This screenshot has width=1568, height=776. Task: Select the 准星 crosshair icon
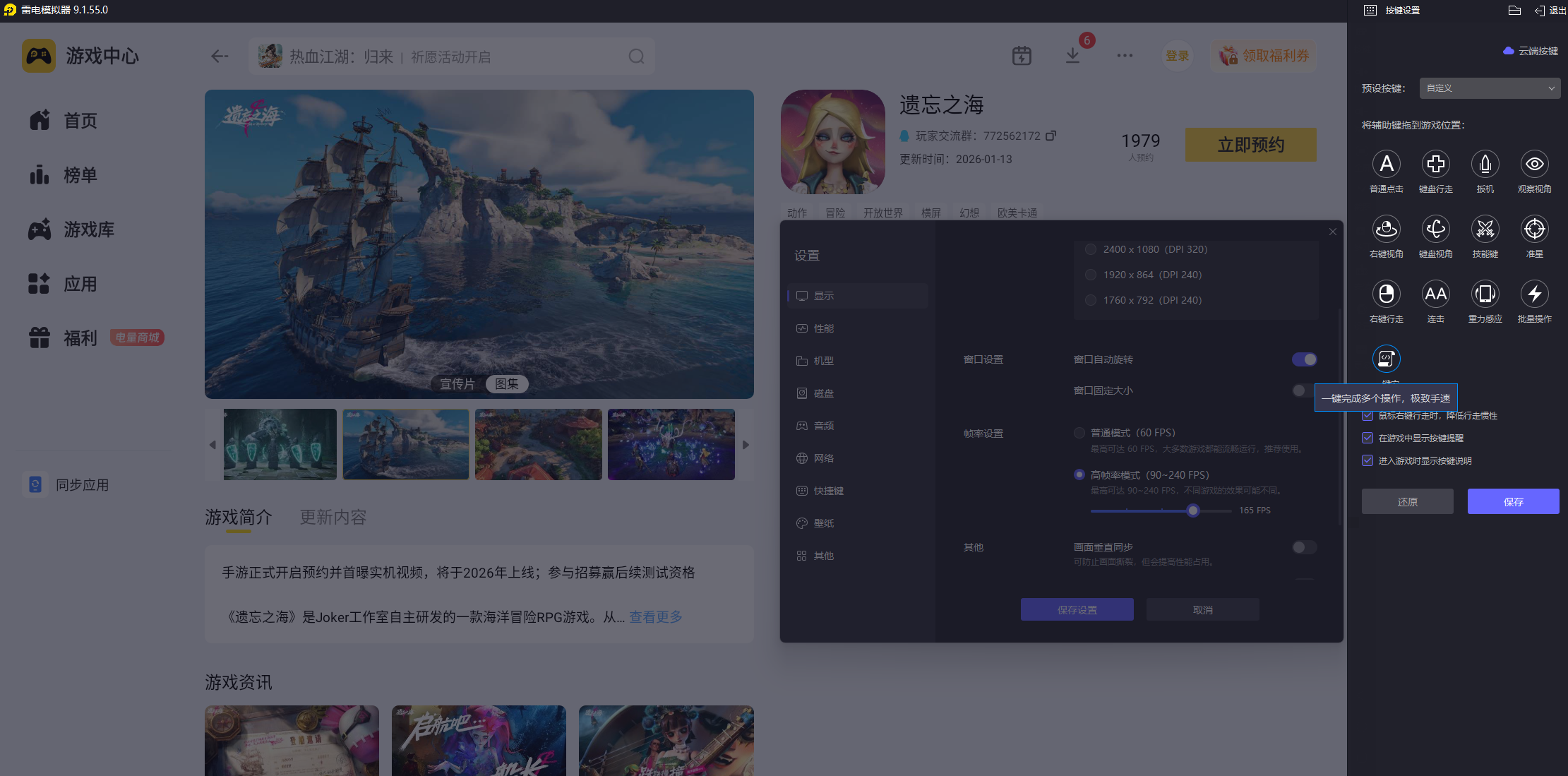[x=1534, y=229]
